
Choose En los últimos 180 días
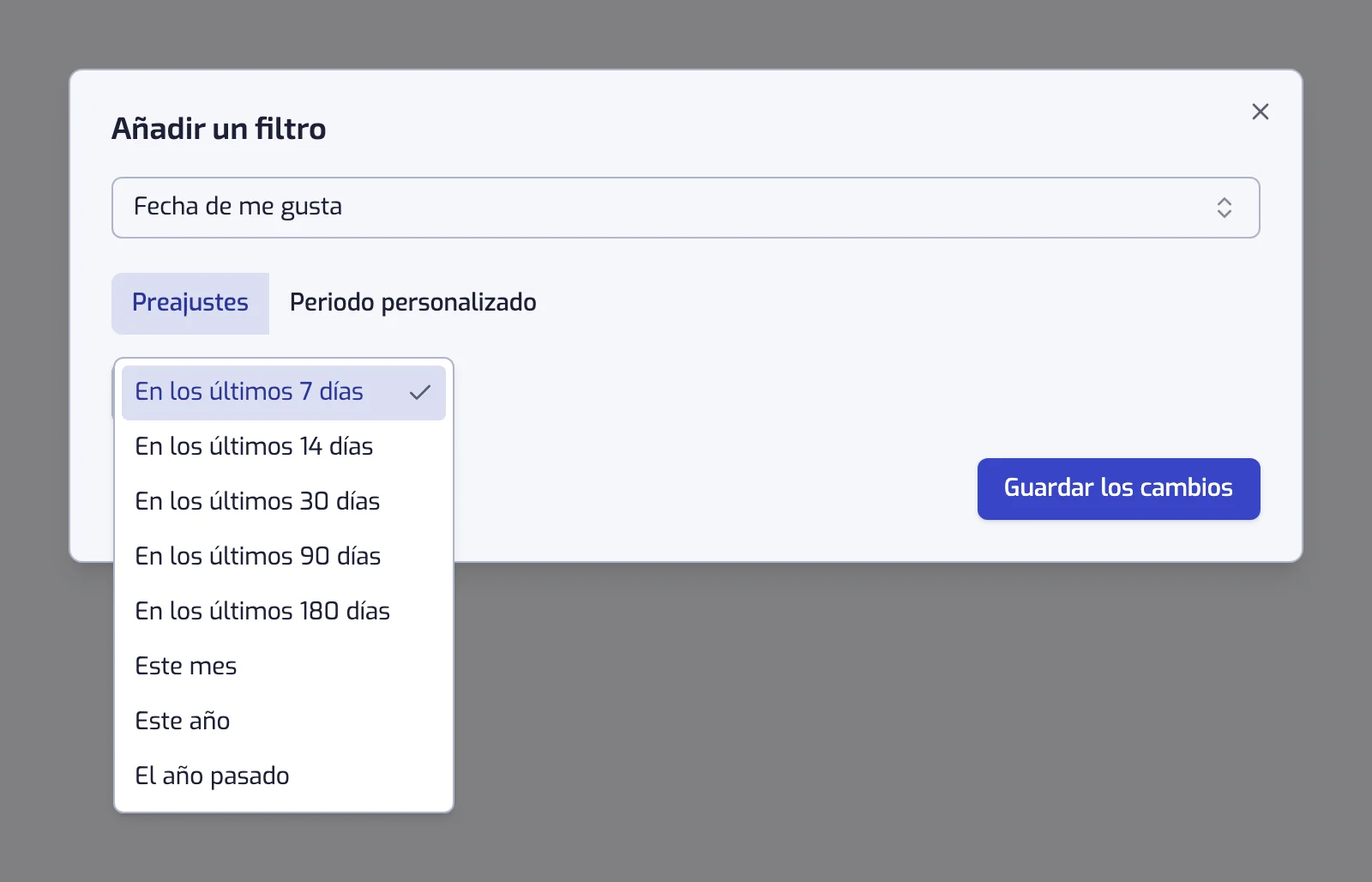(x=284, y=612)
